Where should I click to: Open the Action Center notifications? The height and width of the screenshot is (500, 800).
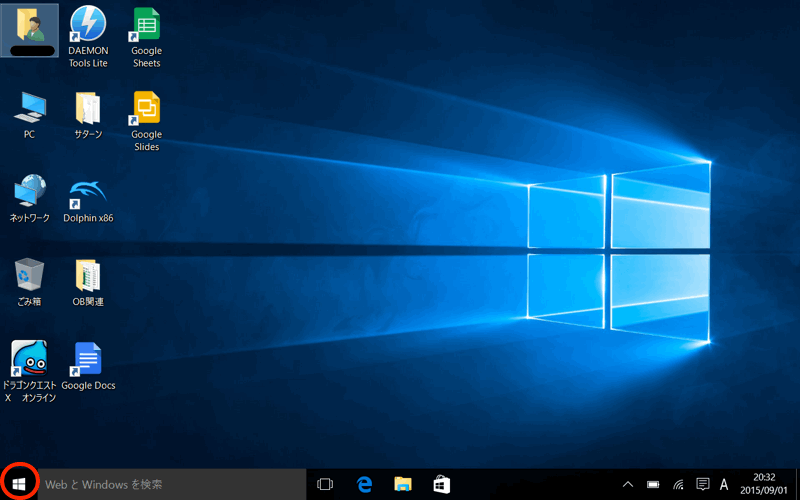click(702, 484)
